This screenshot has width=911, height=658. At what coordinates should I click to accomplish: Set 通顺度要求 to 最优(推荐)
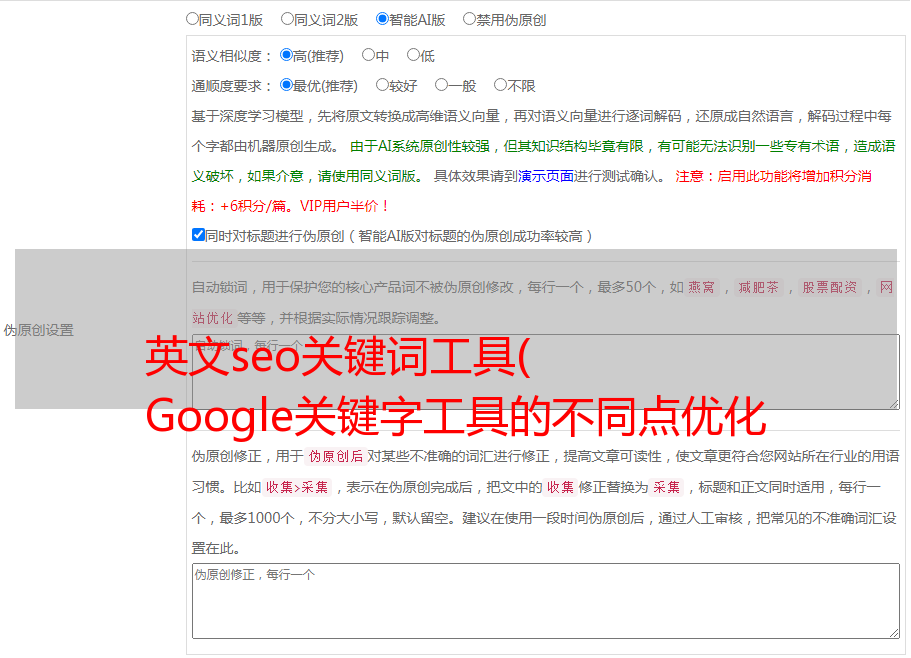click(x=286, y=85)
